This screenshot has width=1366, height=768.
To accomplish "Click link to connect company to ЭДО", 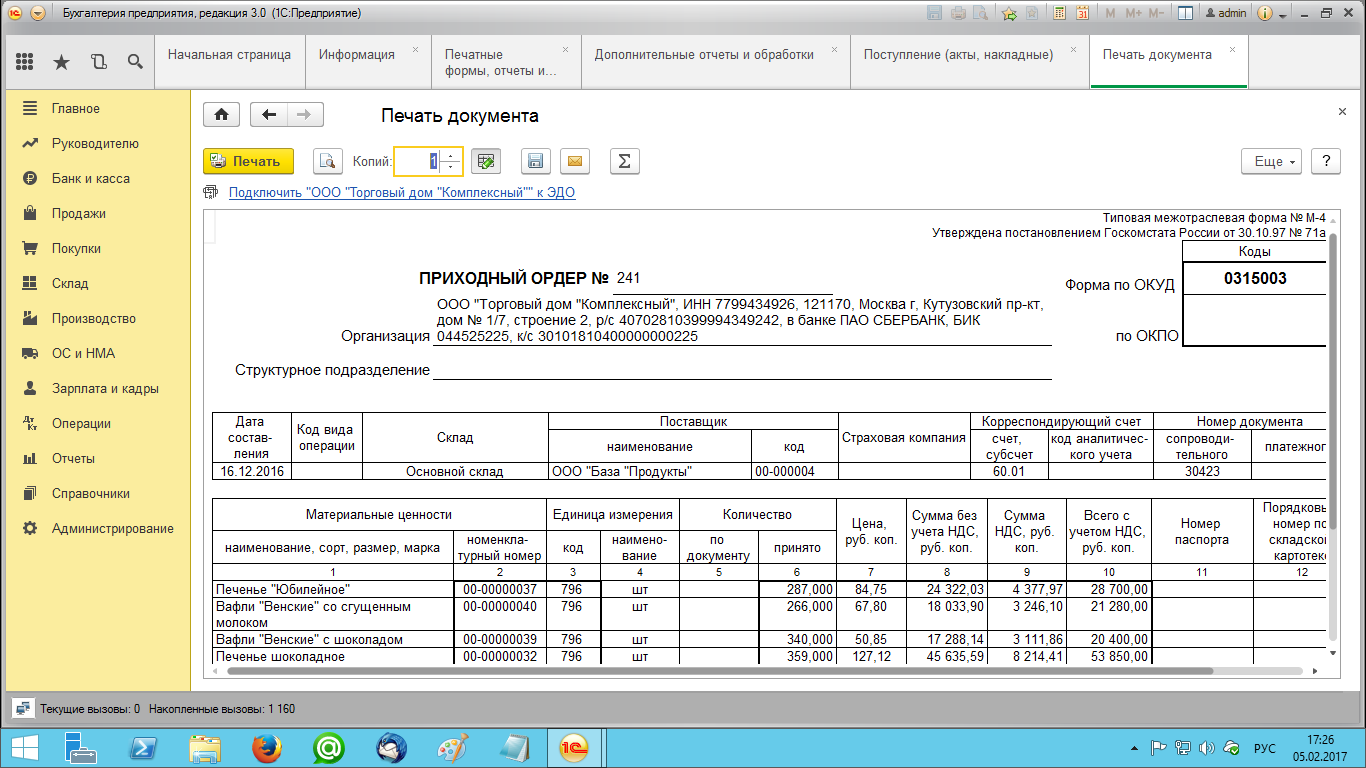I will 402,193.
